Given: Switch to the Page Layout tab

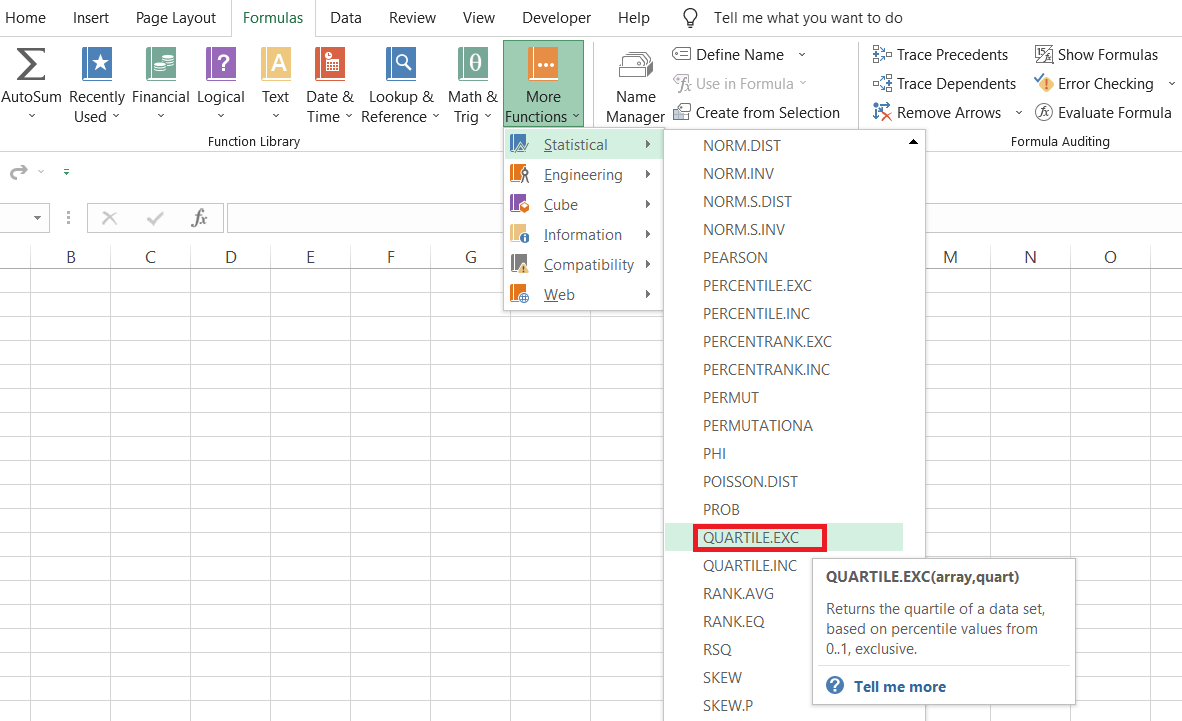Looking at the screenshot, I should tap(176, 18).
